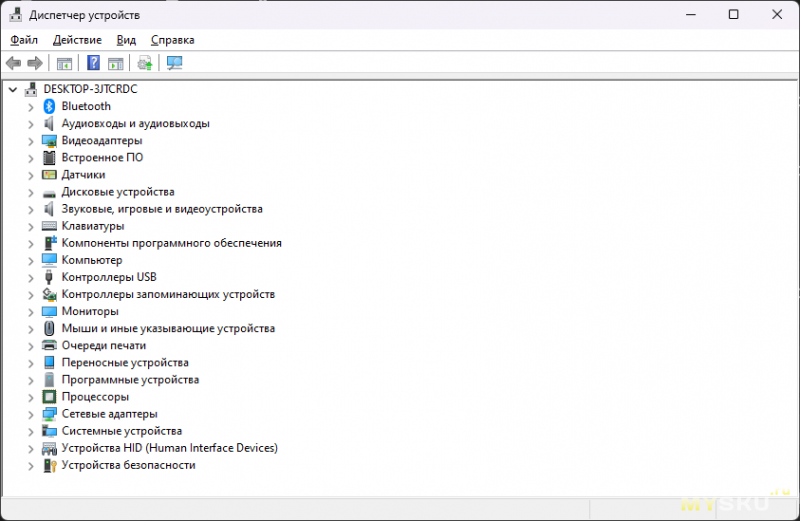Click the Компоненты программного обеспечения icon
This screenshot has height=521, width=800.
pyautogui.click(x=49, y=243)
